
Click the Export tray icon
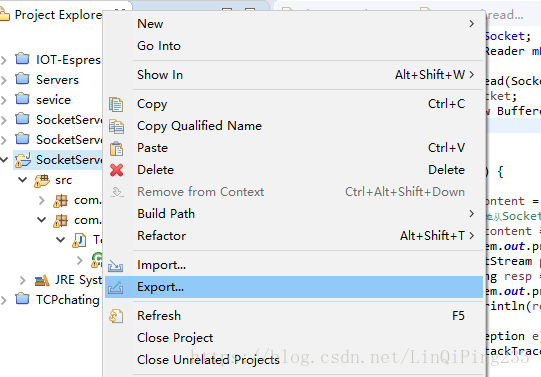(x=115, y=287)
